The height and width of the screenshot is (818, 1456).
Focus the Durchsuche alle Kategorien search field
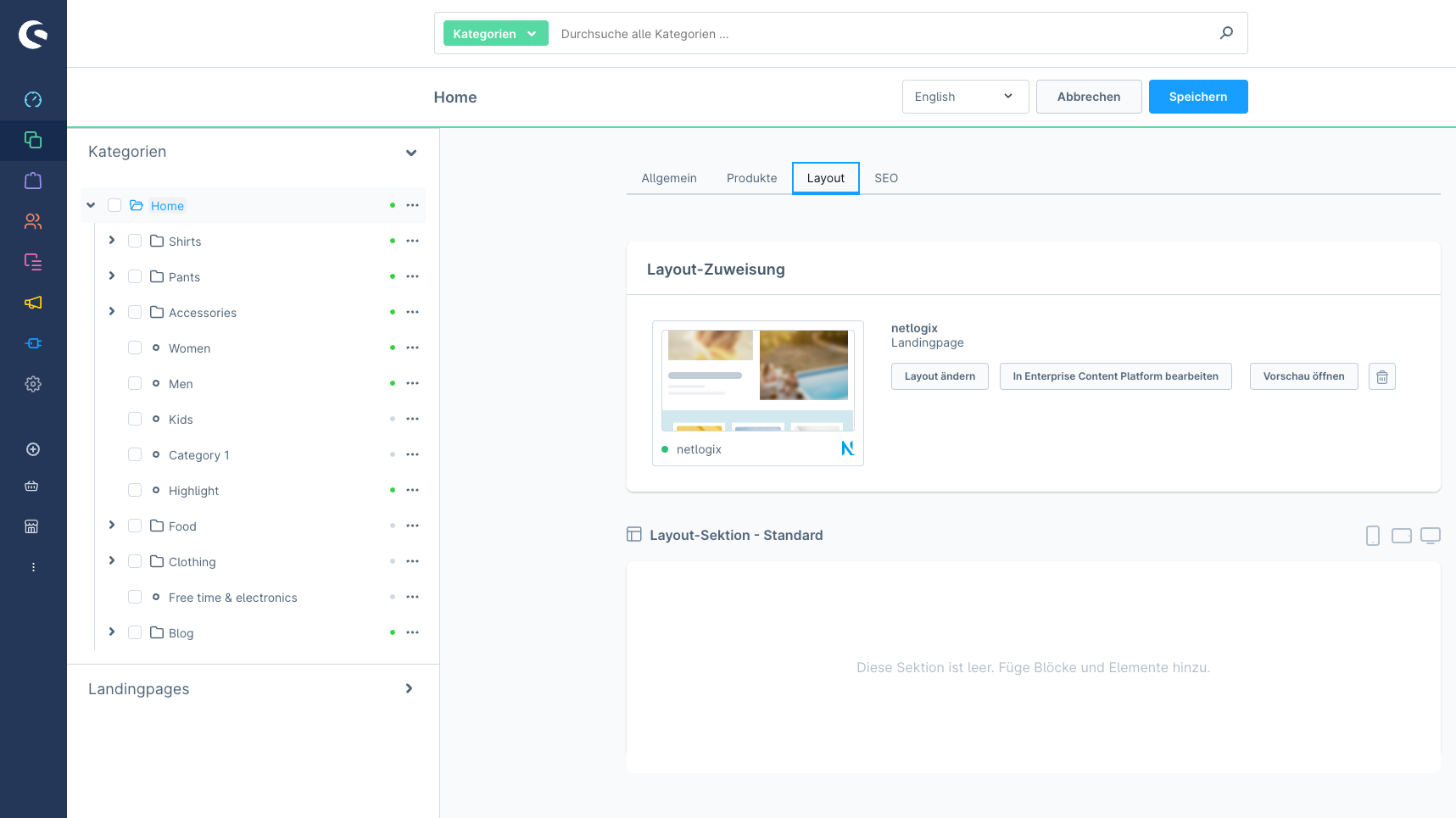coord(882,34)
